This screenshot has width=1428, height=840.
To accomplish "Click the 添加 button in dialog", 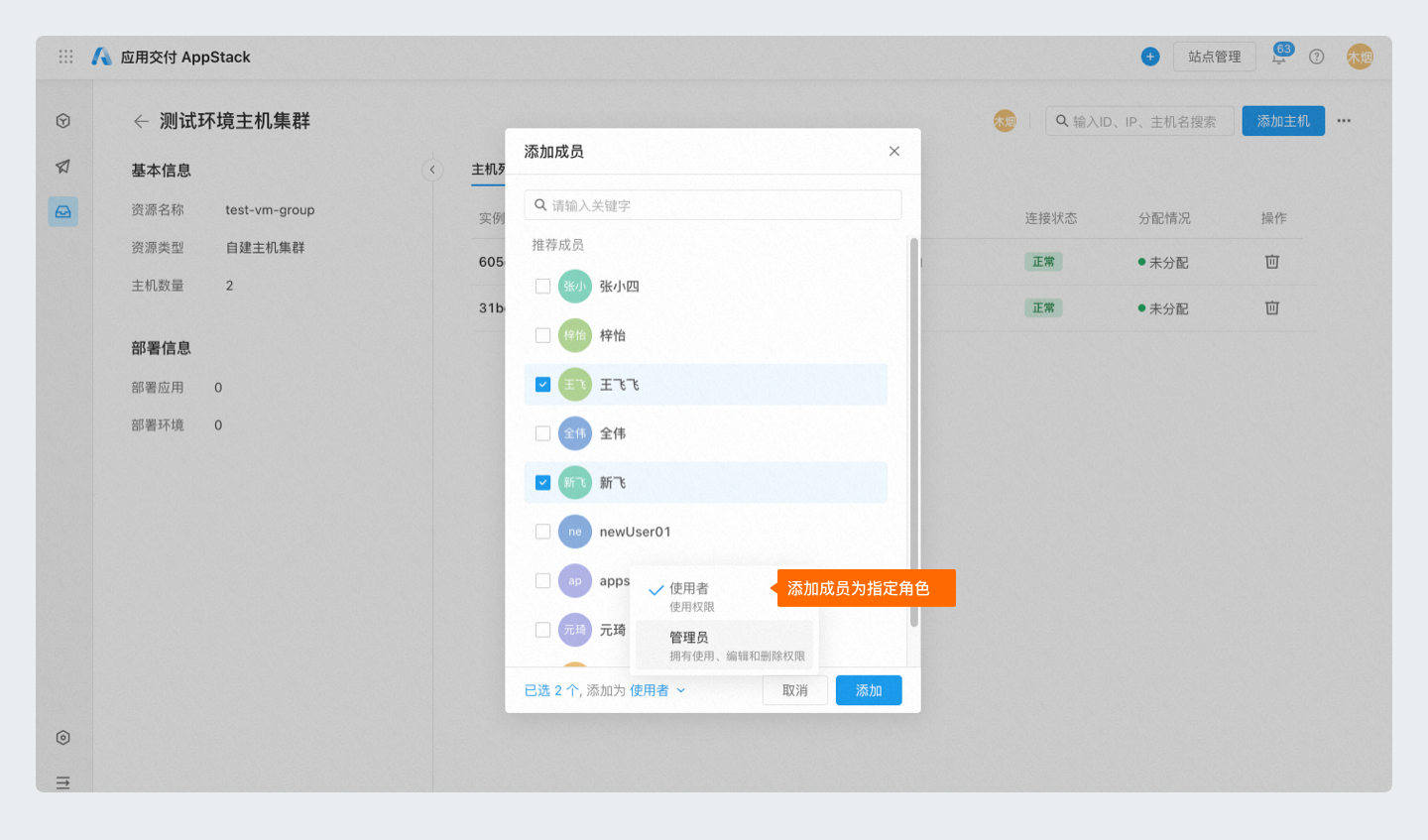I will 869,690.
